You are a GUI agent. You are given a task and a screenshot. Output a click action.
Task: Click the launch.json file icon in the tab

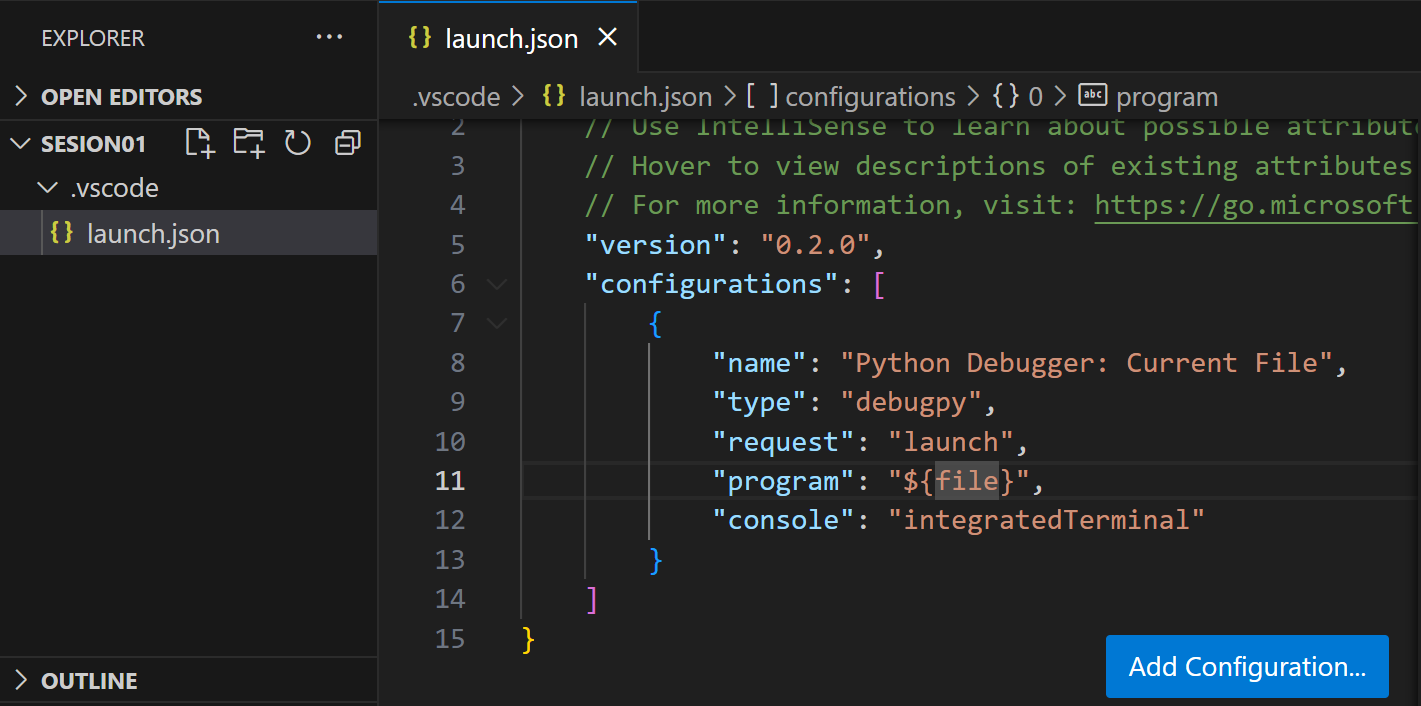pyautogui.click(x=421, y=37)
